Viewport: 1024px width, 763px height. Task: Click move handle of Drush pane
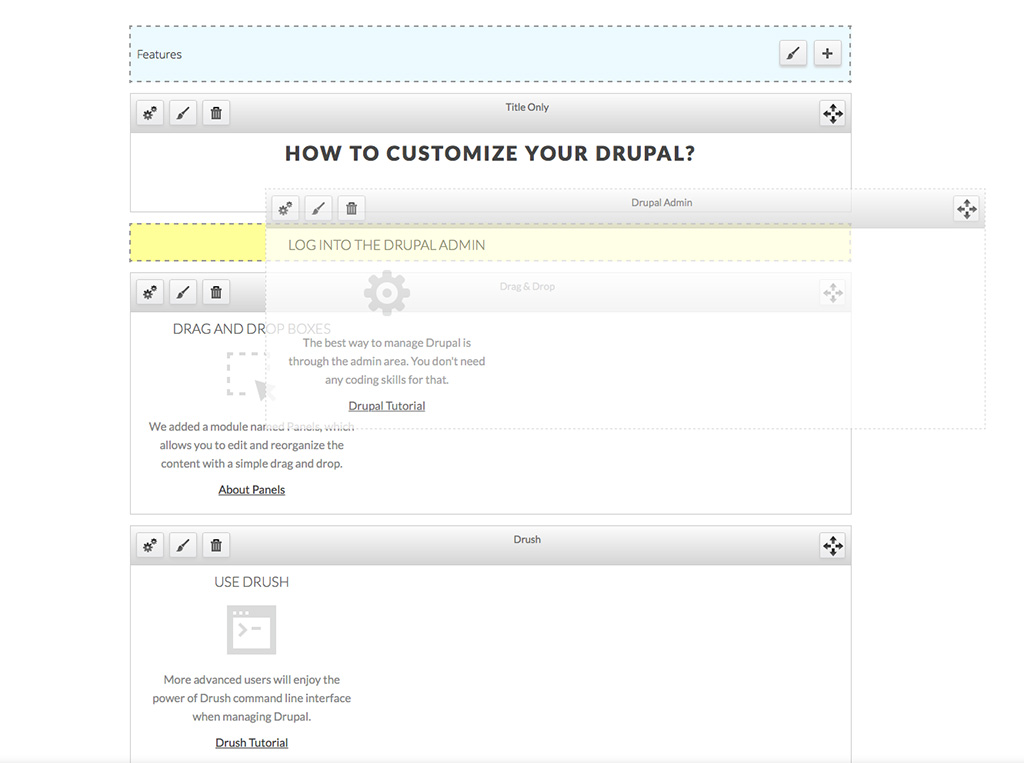(x=833, y=545)
